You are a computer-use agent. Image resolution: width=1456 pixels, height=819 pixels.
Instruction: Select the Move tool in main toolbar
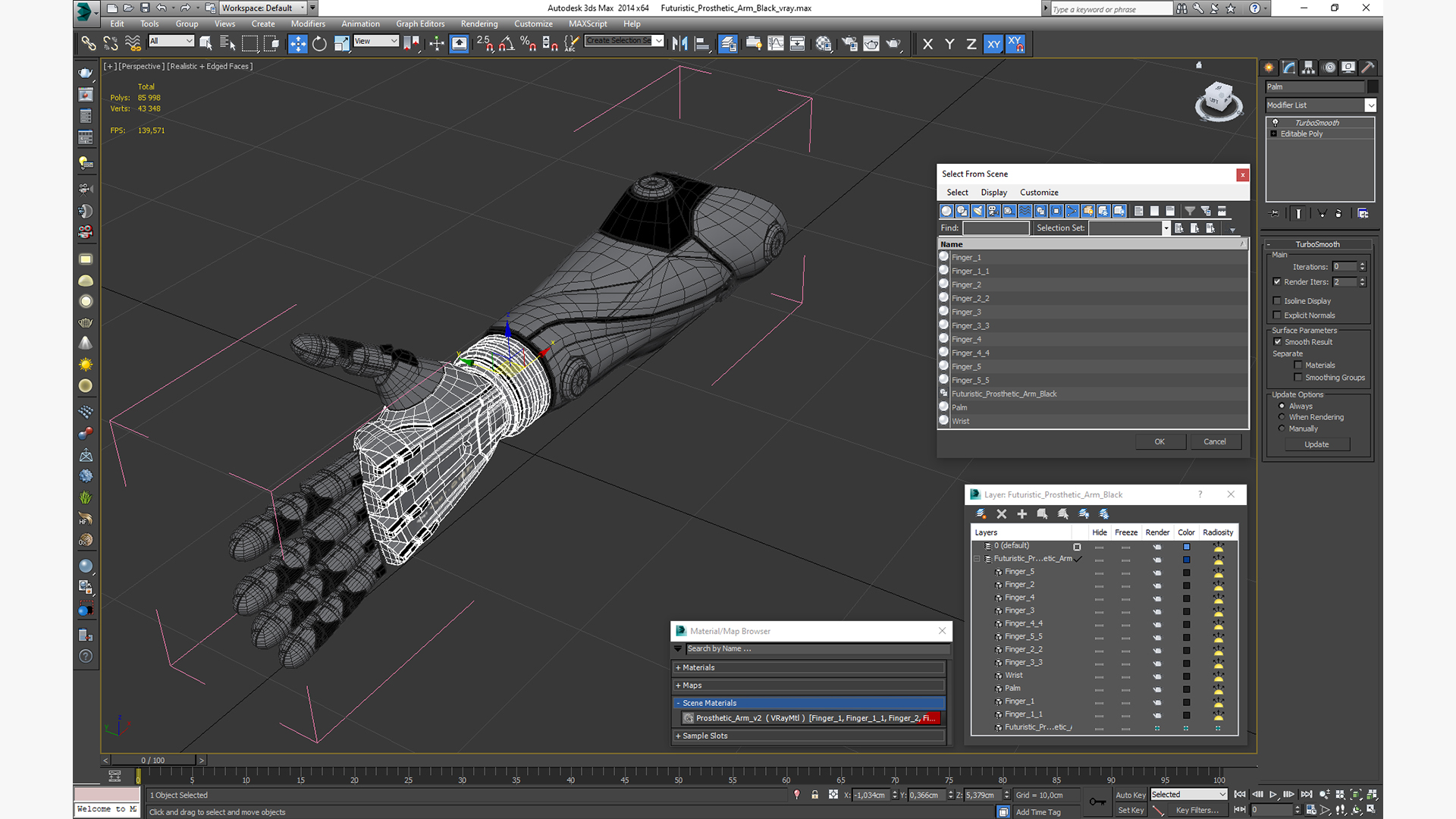click(x=297, y=44)
